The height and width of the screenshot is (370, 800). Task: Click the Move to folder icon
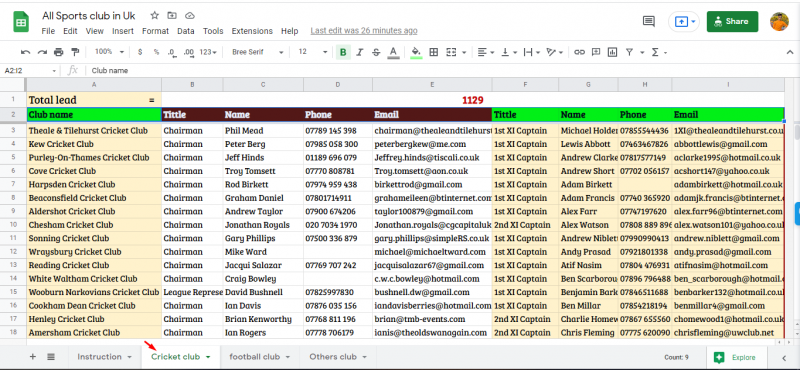pyautogui.click(x=172, y=15)
